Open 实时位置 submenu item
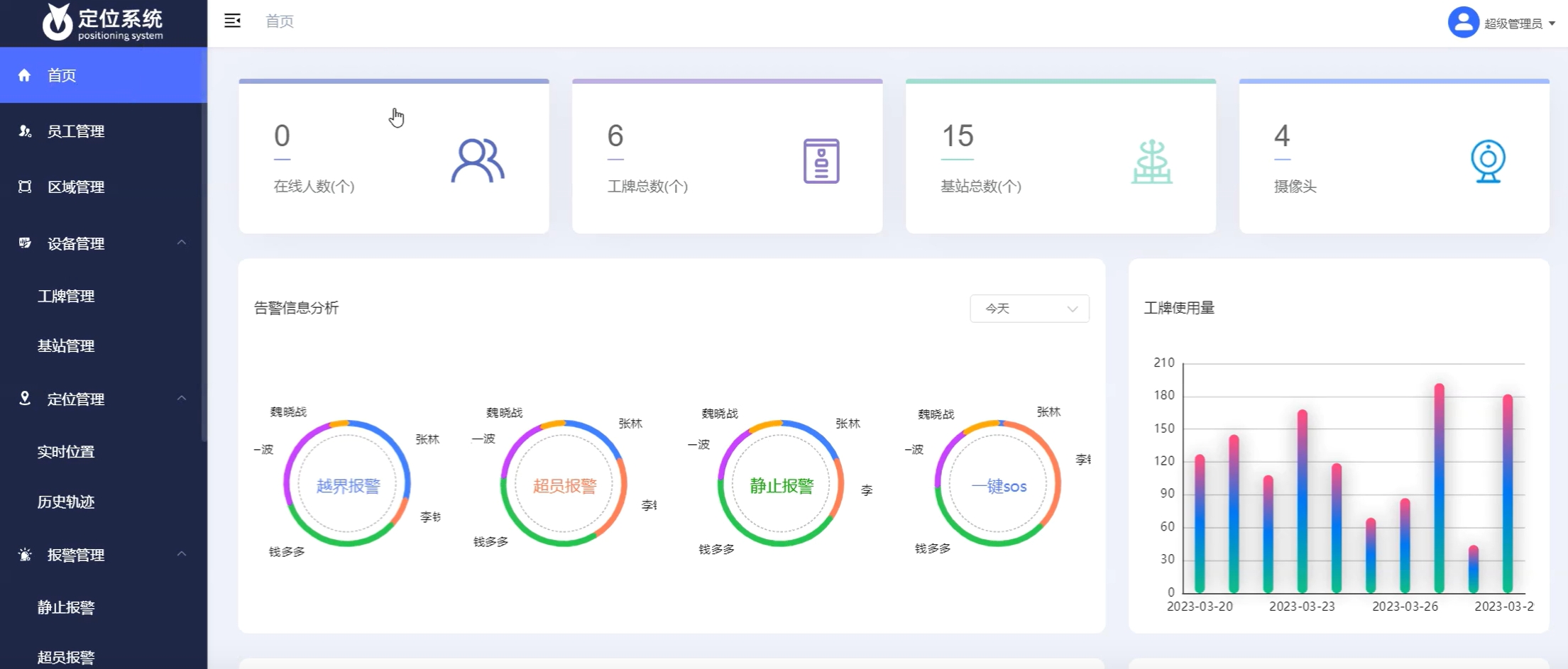 (x=66, y=451)
